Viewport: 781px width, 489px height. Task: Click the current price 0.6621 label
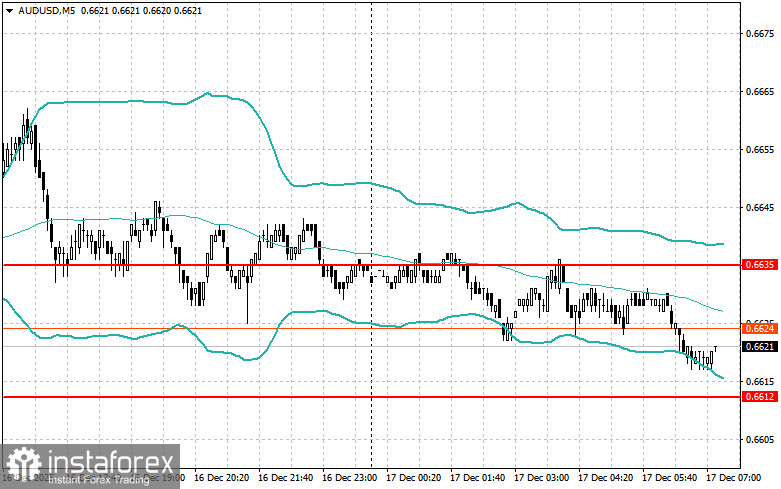tap(759, 346)
